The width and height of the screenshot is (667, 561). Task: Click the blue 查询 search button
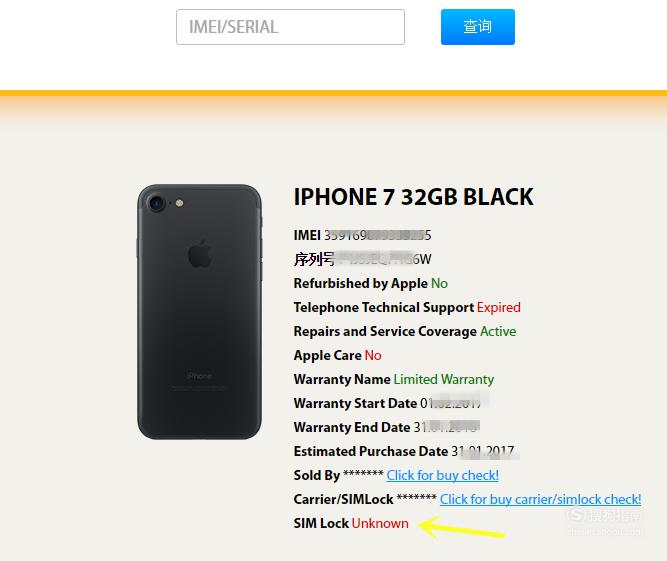click(478, 27)
